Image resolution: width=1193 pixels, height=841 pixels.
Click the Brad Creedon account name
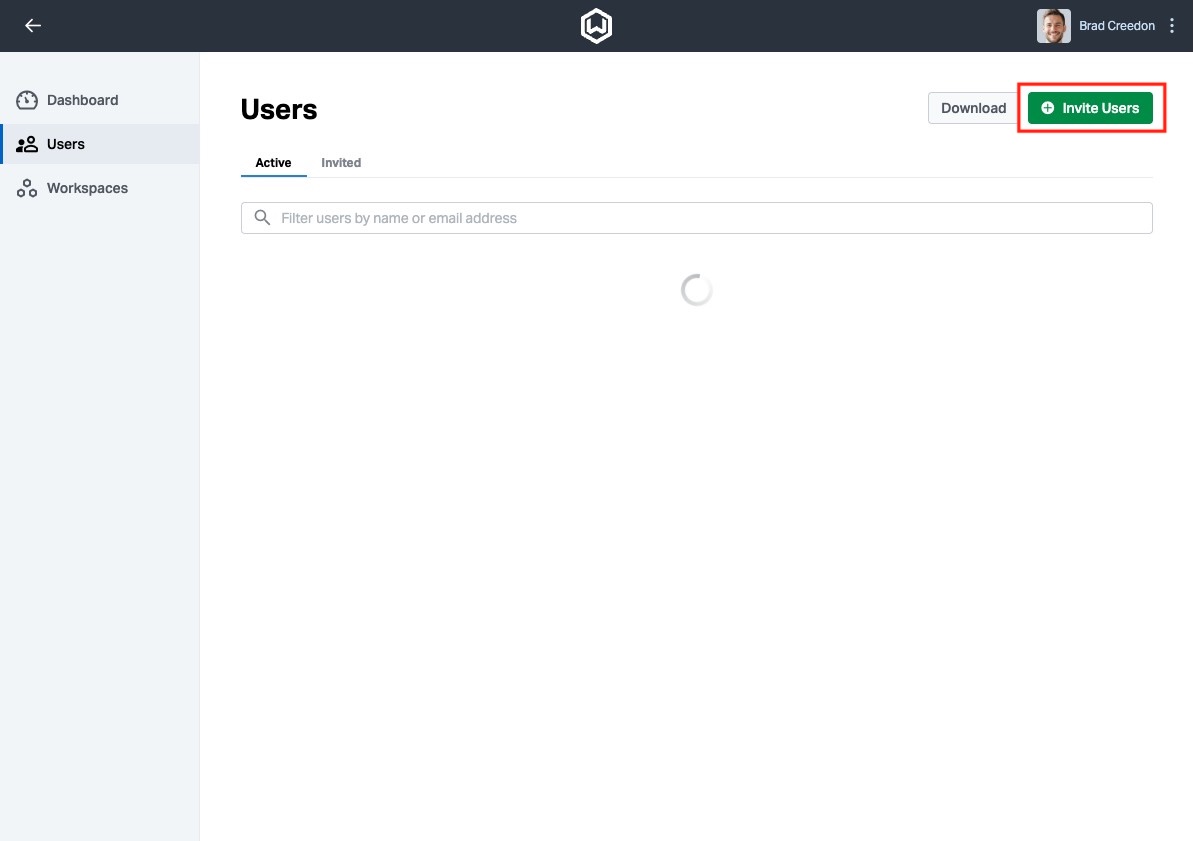click(1116, 25)
